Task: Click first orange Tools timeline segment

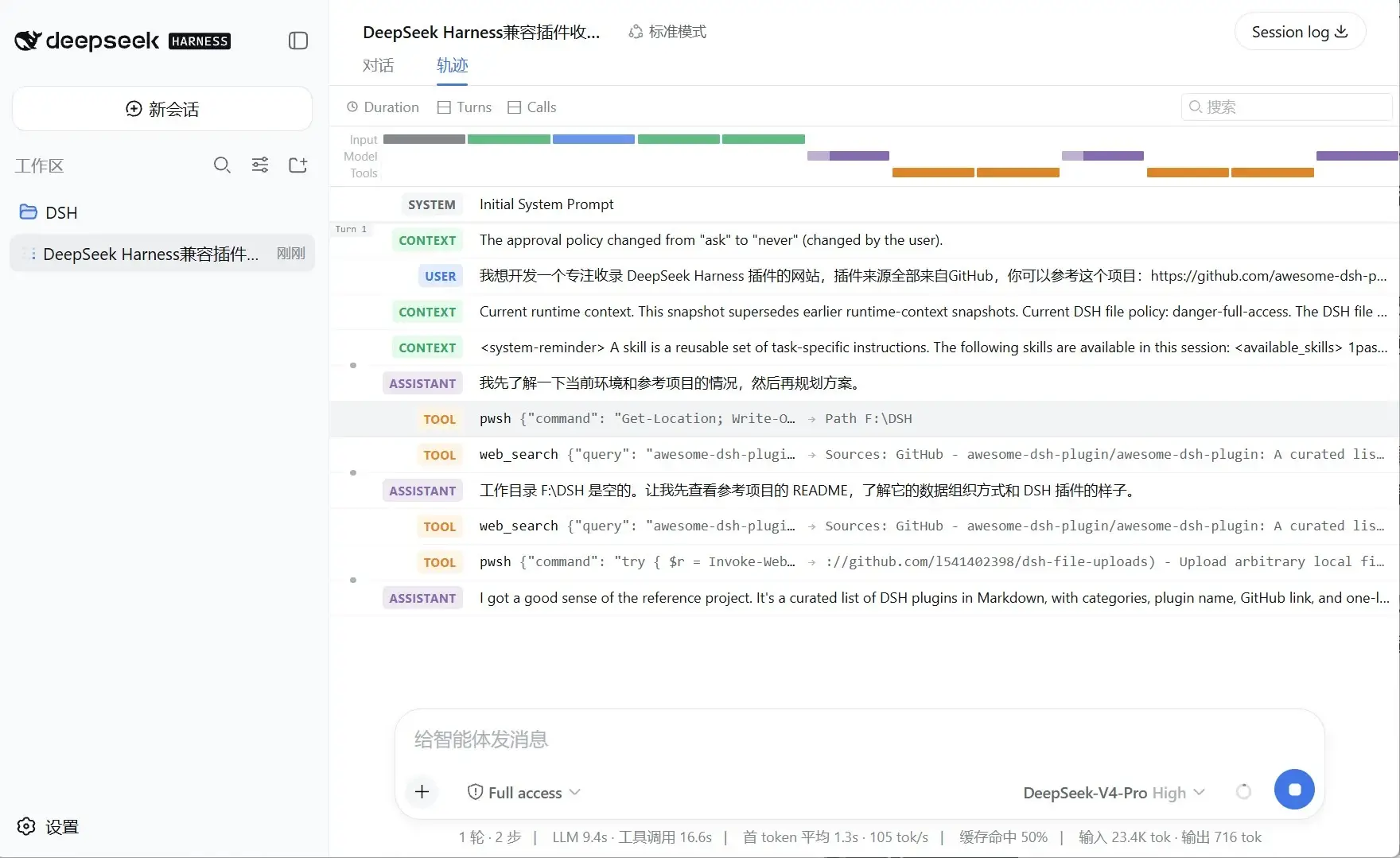Action: [x=933, y=173]
